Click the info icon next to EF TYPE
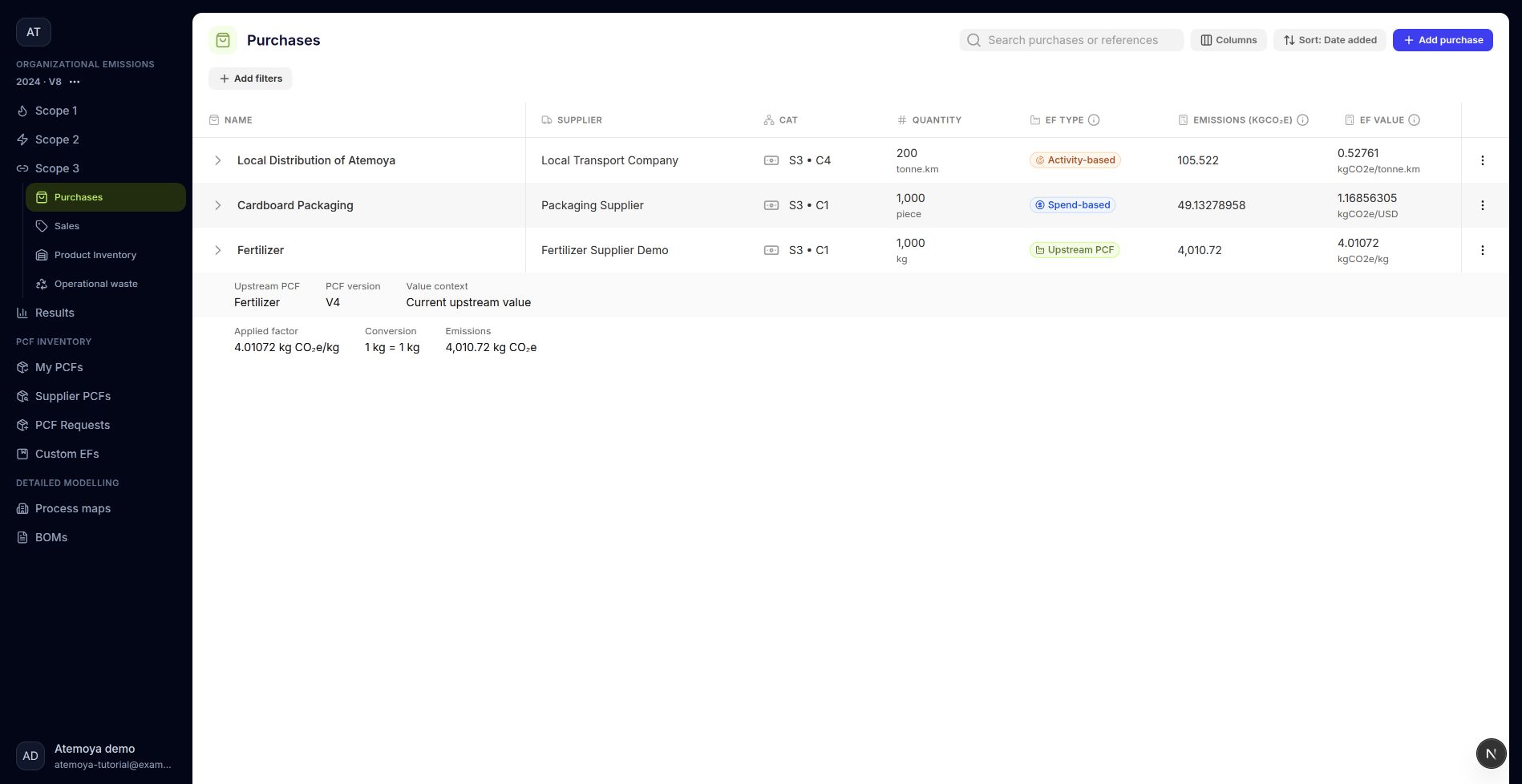The image size is (1522, 784). tap(1094, 120)
